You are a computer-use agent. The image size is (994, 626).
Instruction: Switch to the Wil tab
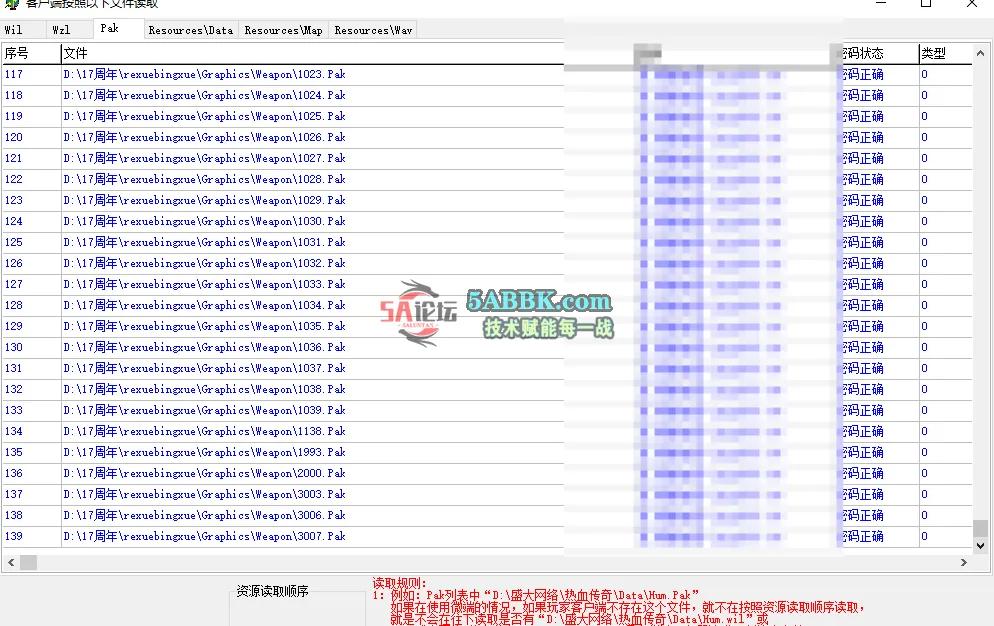[x=23, y=30]
